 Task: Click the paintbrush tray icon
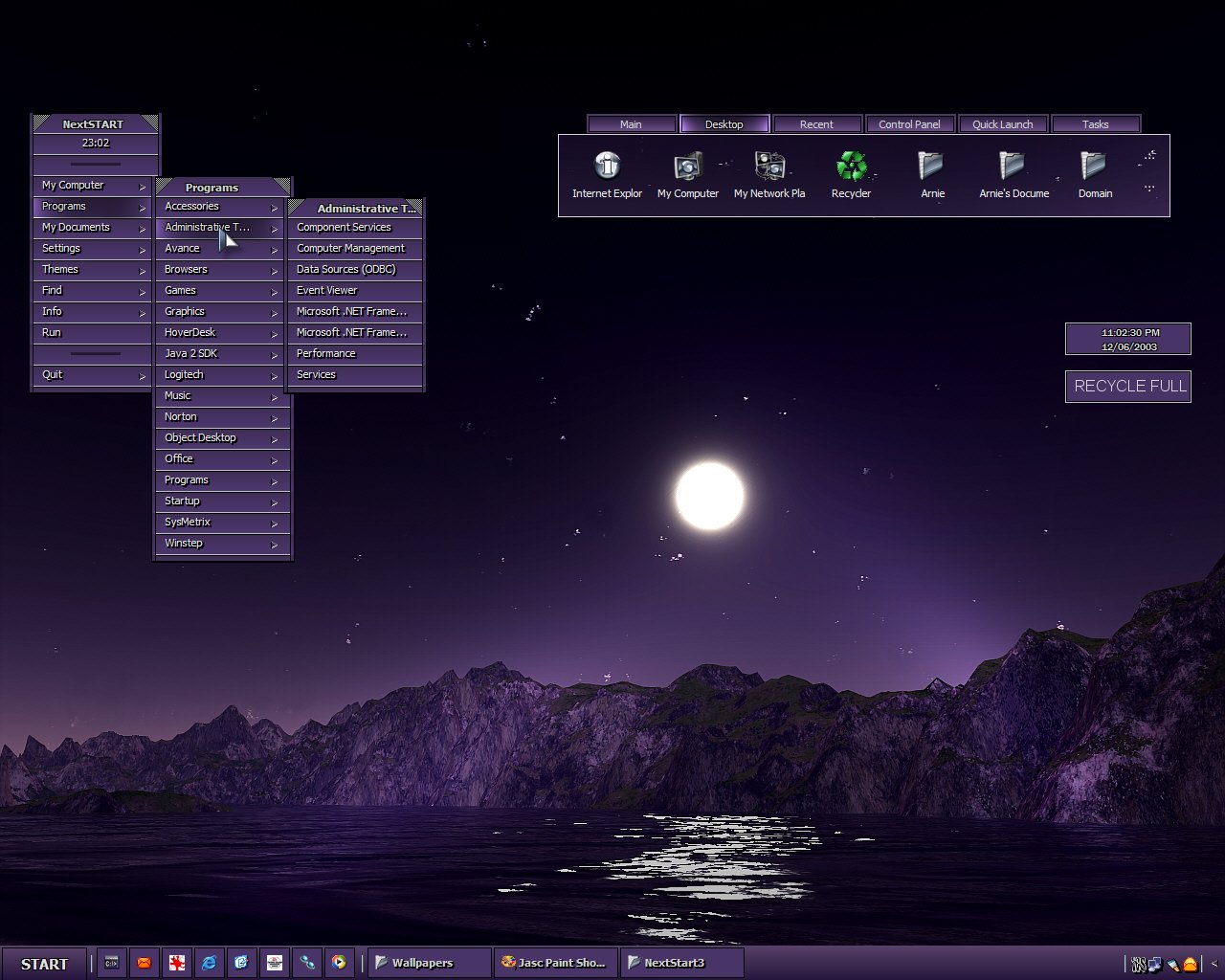click(1172, 965)
